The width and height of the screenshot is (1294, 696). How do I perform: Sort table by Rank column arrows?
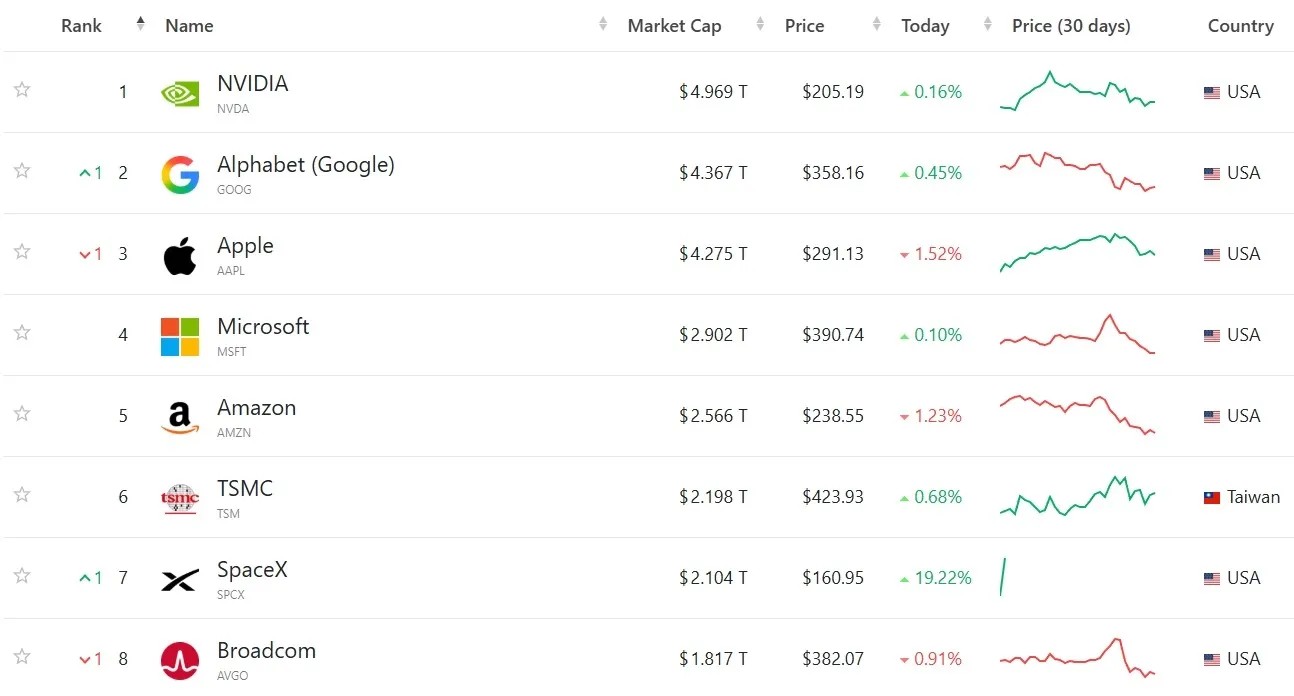140,25
